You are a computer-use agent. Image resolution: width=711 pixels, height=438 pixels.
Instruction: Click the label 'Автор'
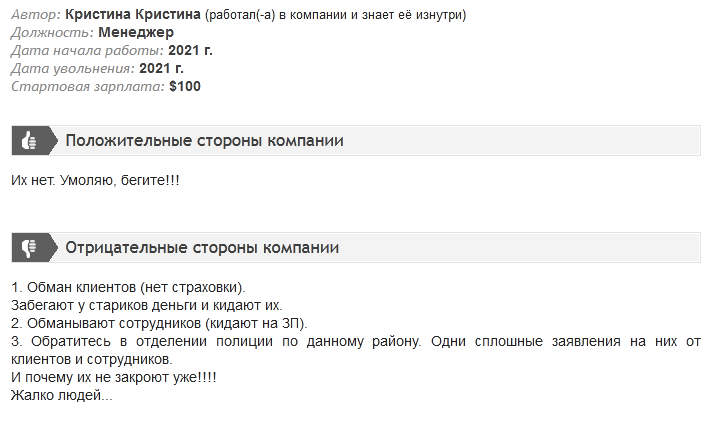[x=35, y=15]
